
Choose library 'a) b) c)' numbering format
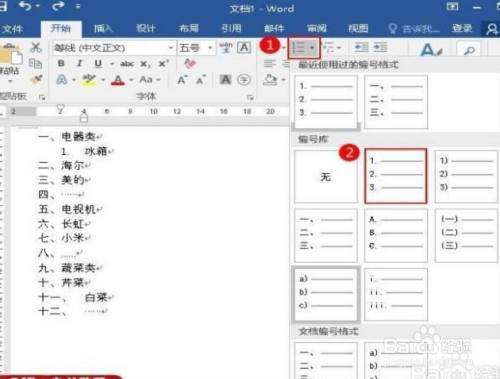click(x=326, y=294)
